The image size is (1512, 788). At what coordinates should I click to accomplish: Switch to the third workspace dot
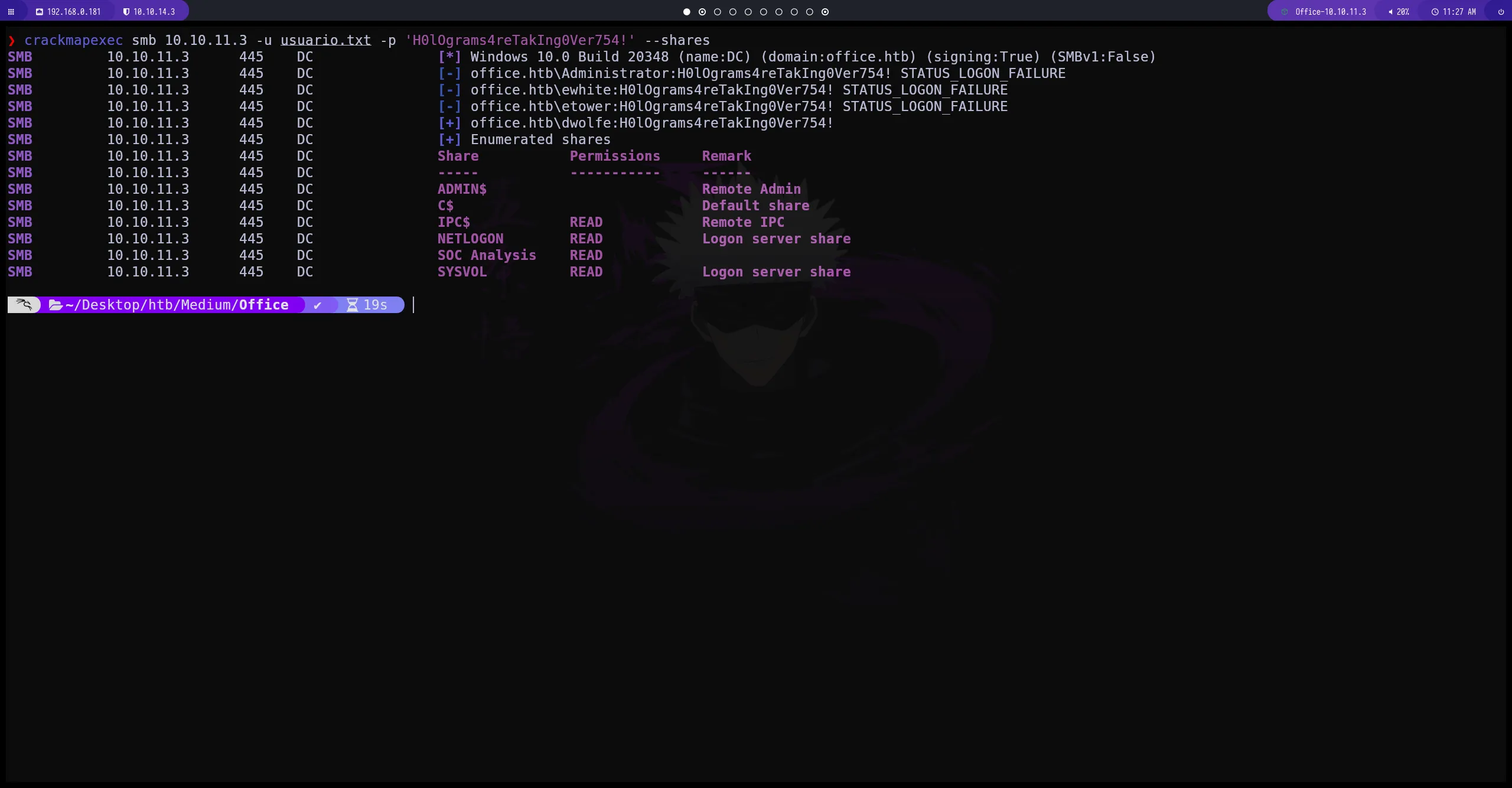click(x=718, y=12)
